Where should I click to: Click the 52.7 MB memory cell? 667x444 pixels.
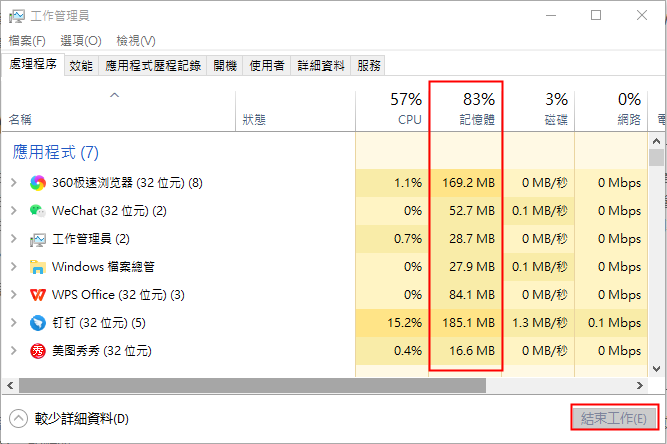(x=466, y=211)
